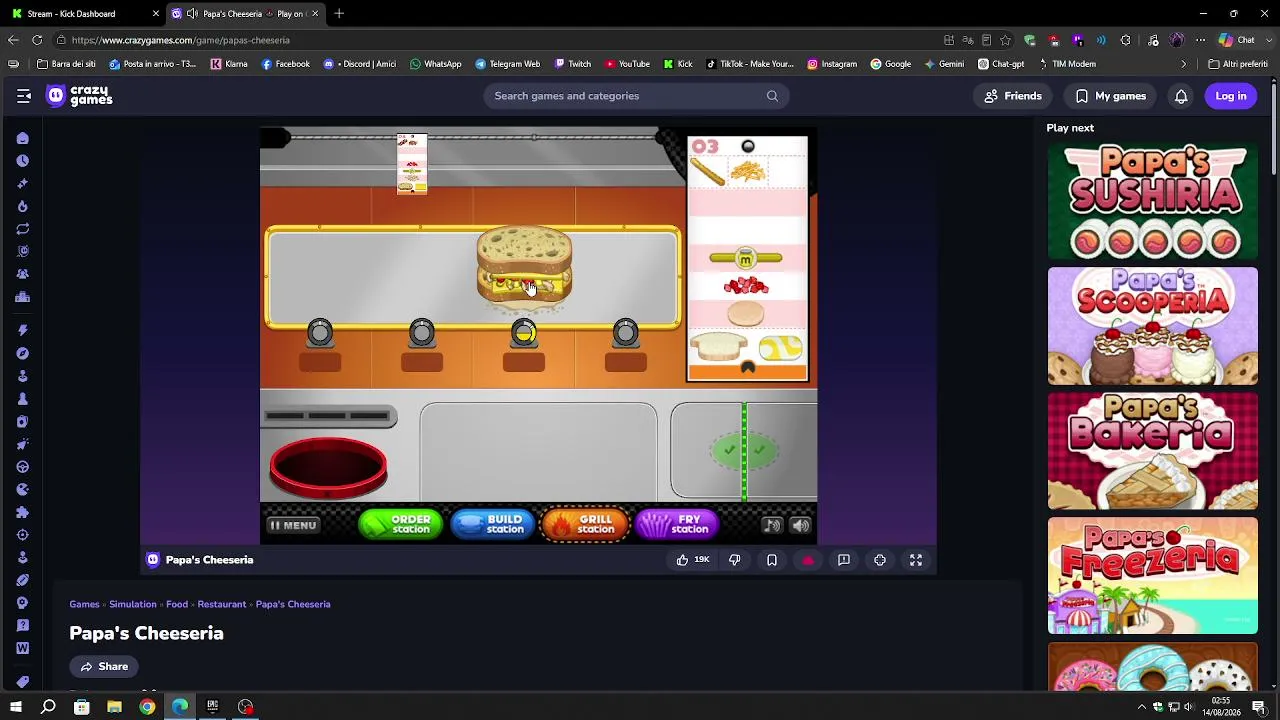This screenshot has height=720, width=1280.
Task: Click the red icon under the game
Action: coord(808,560)
